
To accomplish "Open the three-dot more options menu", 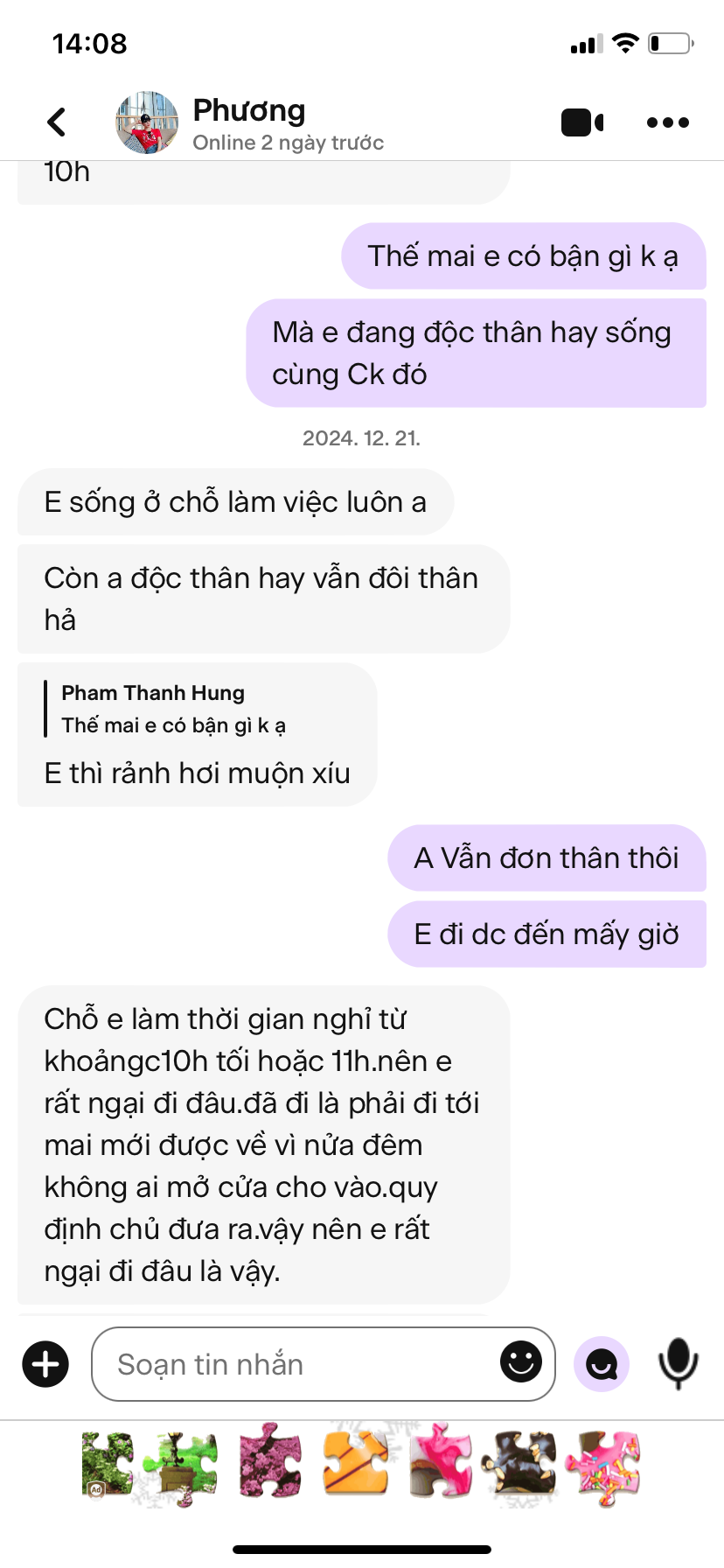I will click(668, 122).
